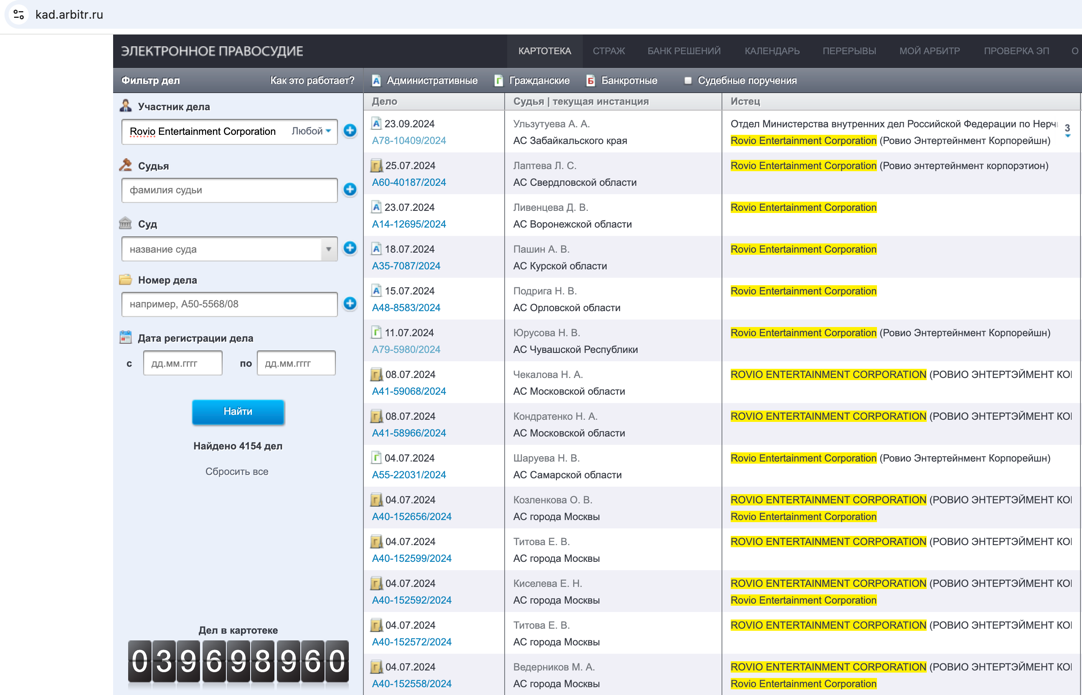Click case type icon for A40-152558/2024
1082x695 pixels.
coord(376,667)
